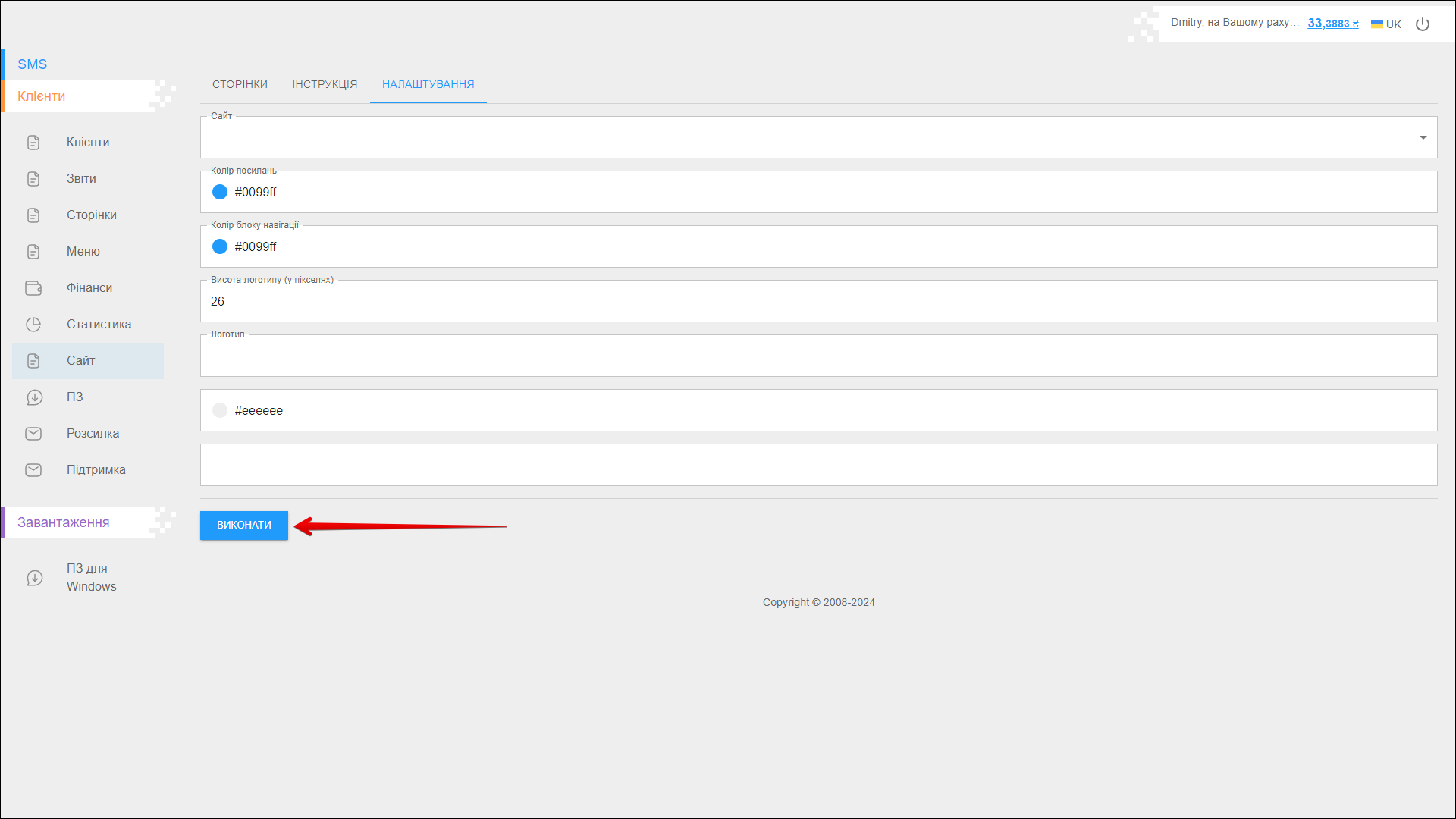The width and height of the screenshot is (1456, 819).
Task: Click the #eeeeee grey color swatch
Action: pos(220,410)
